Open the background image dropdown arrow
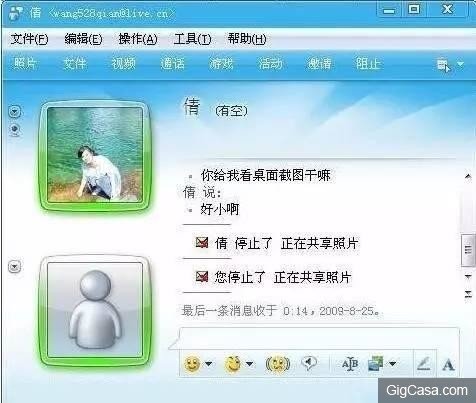Screen dimensions: 476x403 pyautogui.click(x=393, y=364)
